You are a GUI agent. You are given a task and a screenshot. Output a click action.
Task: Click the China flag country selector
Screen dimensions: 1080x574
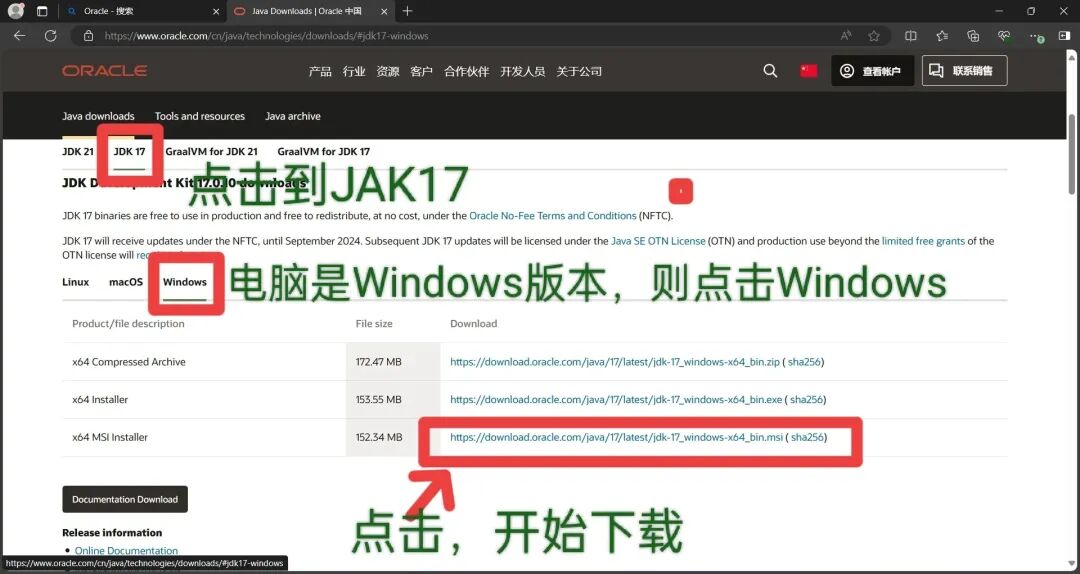tap(809, 71)
